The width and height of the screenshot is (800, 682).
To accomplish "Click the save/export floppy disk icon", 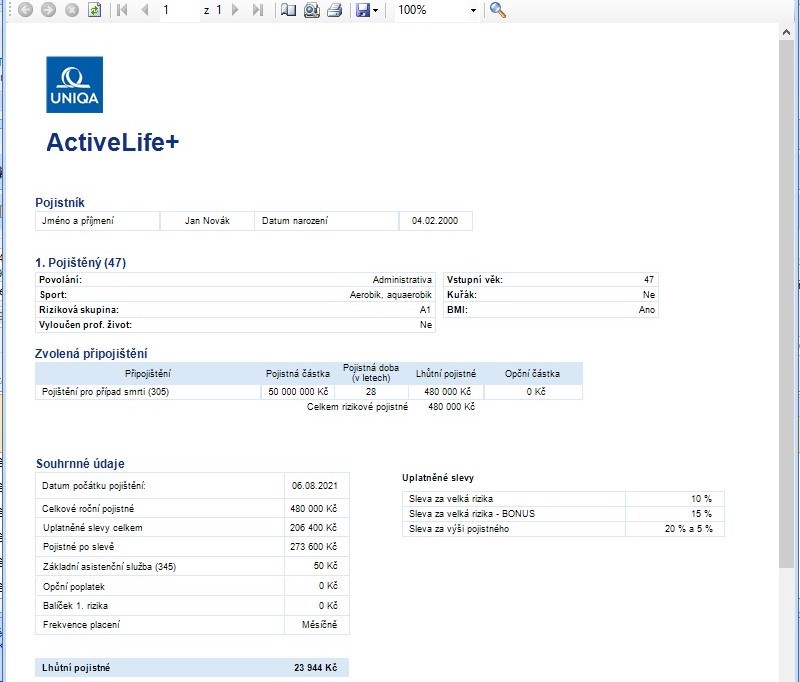I will coord(363,10).
